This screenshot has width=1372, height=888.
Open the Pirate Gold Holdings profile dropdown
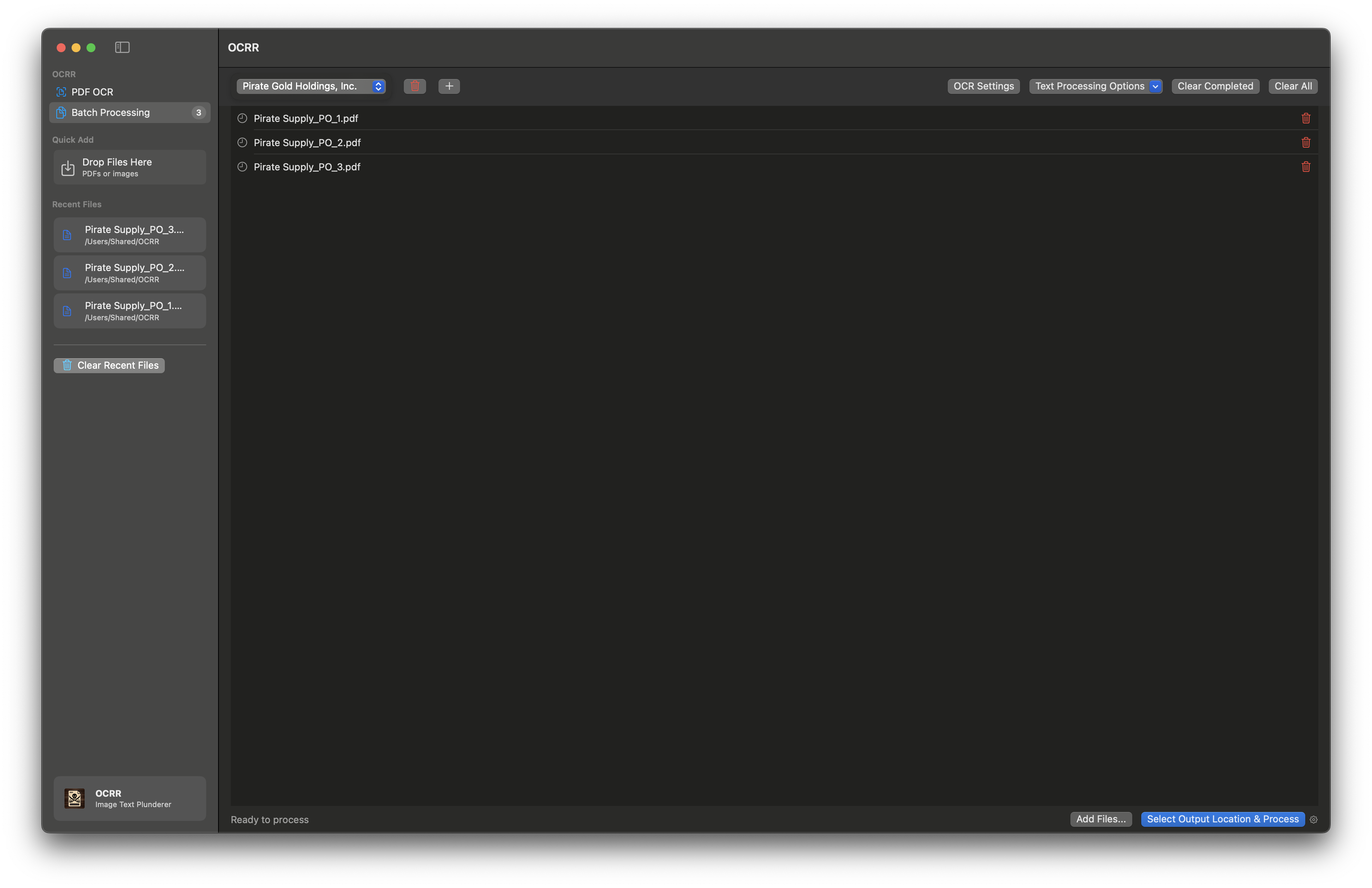point(311,86)
